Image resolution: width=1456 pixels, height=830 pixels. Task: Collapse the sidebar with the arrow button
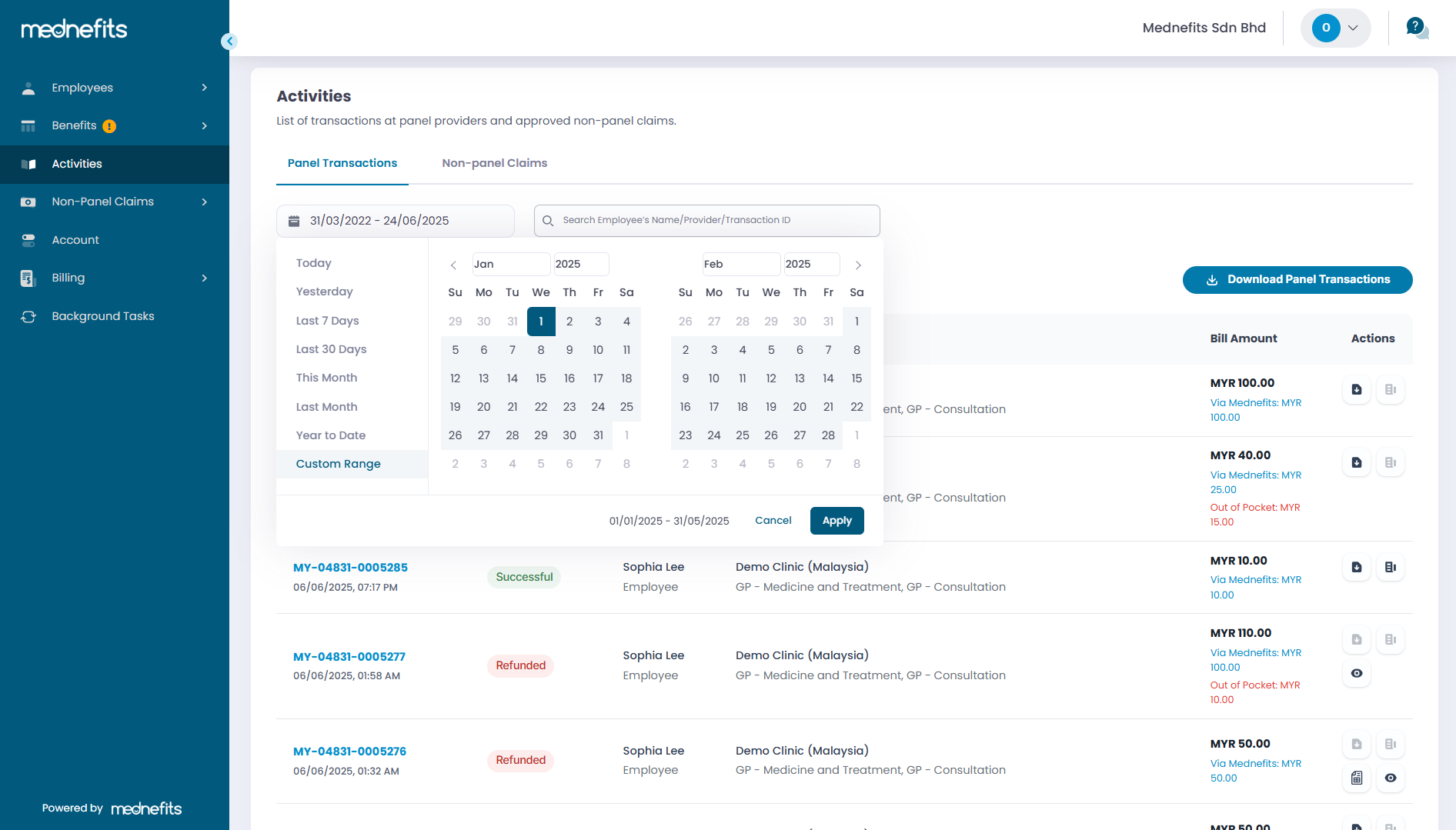click(x=229, y=42)
